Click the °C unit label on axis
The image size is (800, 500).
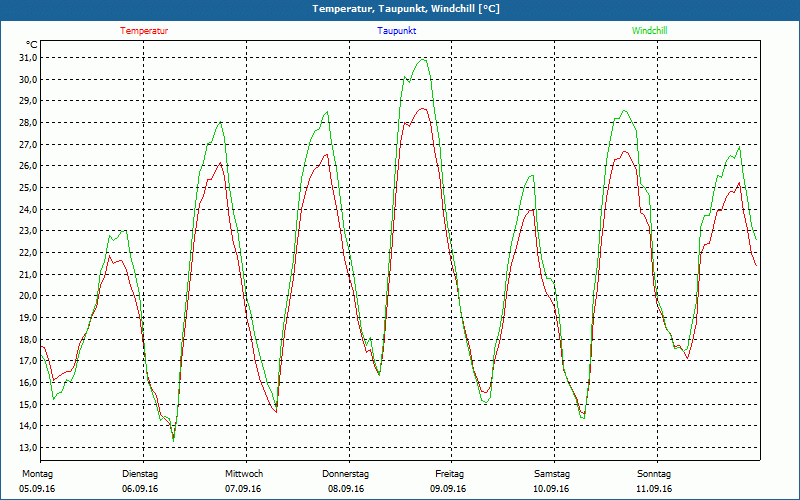tap(32, 45)
